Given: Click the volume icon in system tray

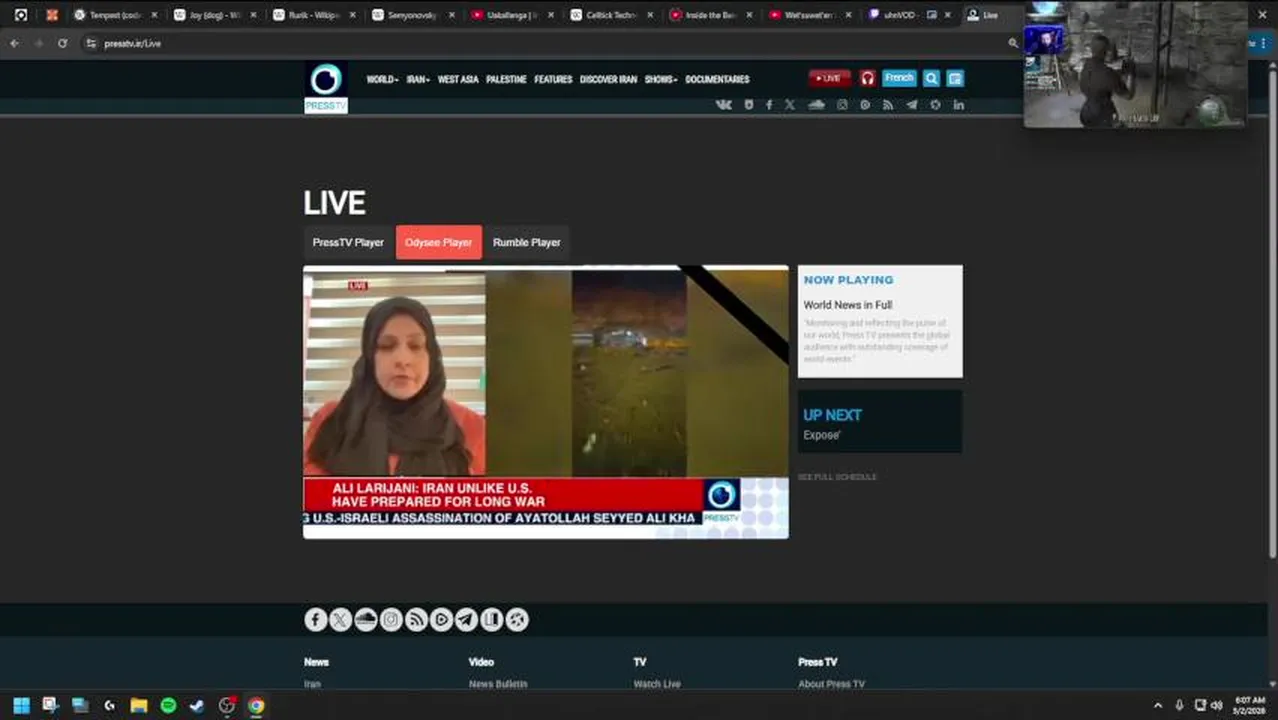Looking at the screenshot, I should (1217, 705).
